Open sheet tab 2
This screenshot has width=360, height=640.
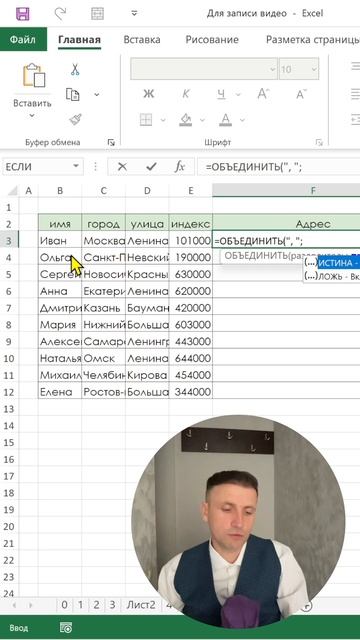96,604
